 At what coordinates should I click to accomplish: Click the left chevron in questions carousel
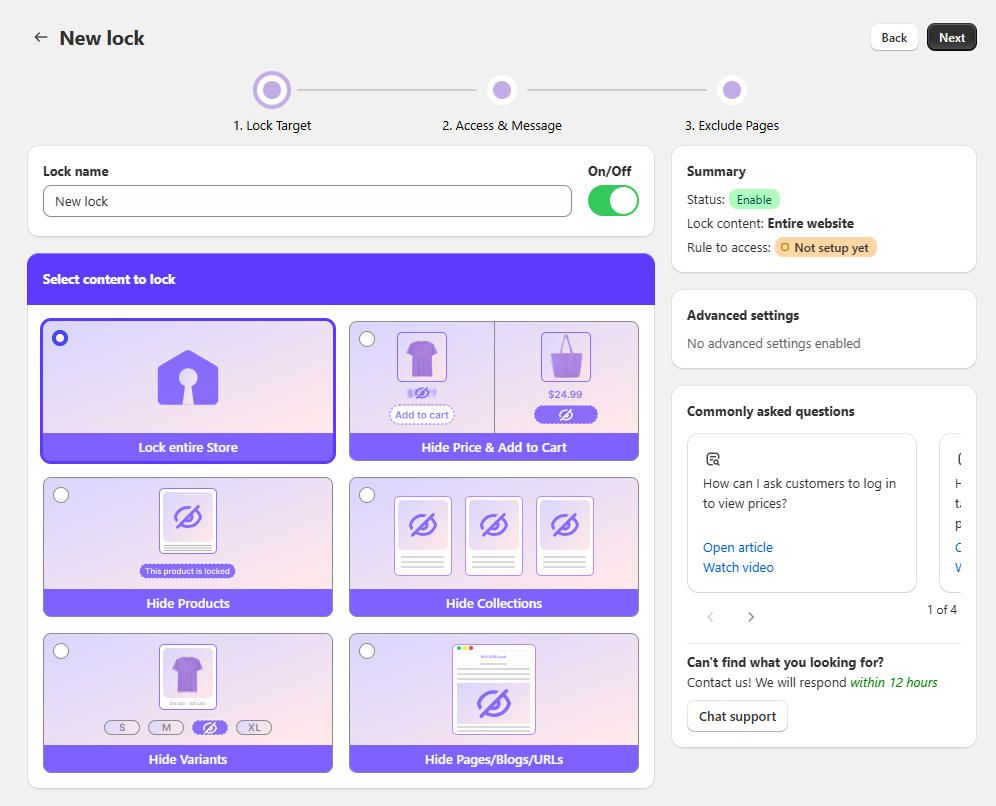point(711,617)
